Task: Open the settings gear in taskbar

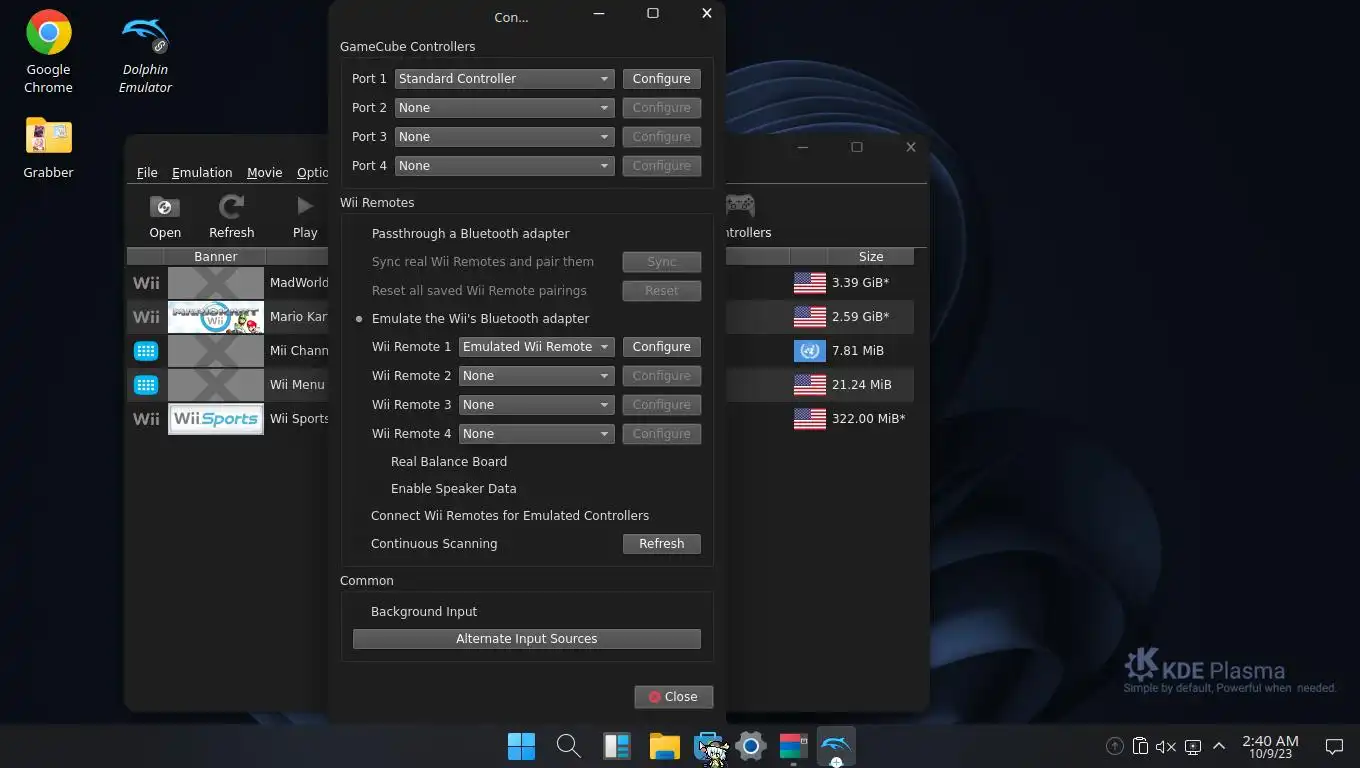Action: tap(750, 746)
